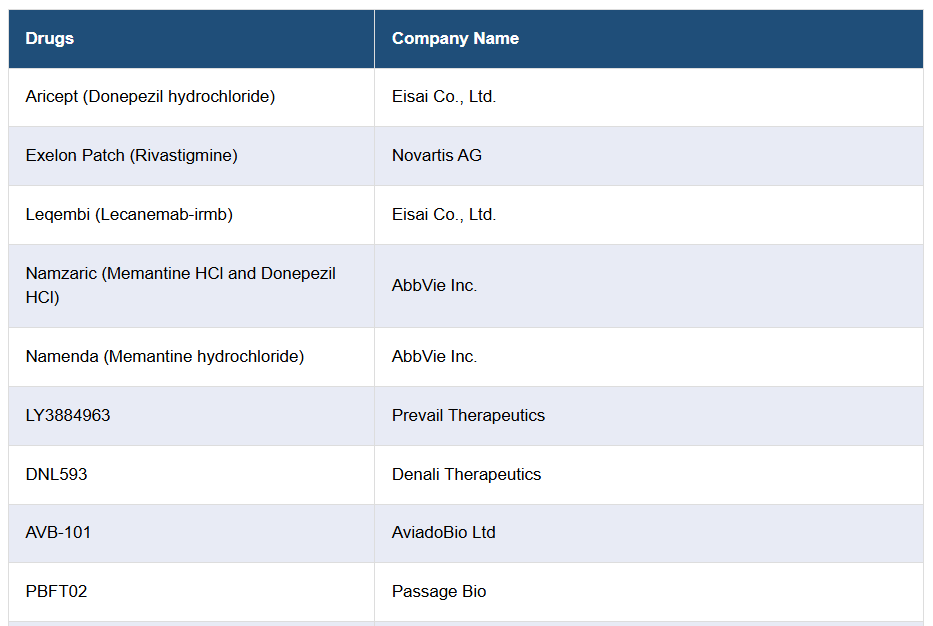Click Eisai Co., Ltd. in the Leqembi row

(444, 215)
